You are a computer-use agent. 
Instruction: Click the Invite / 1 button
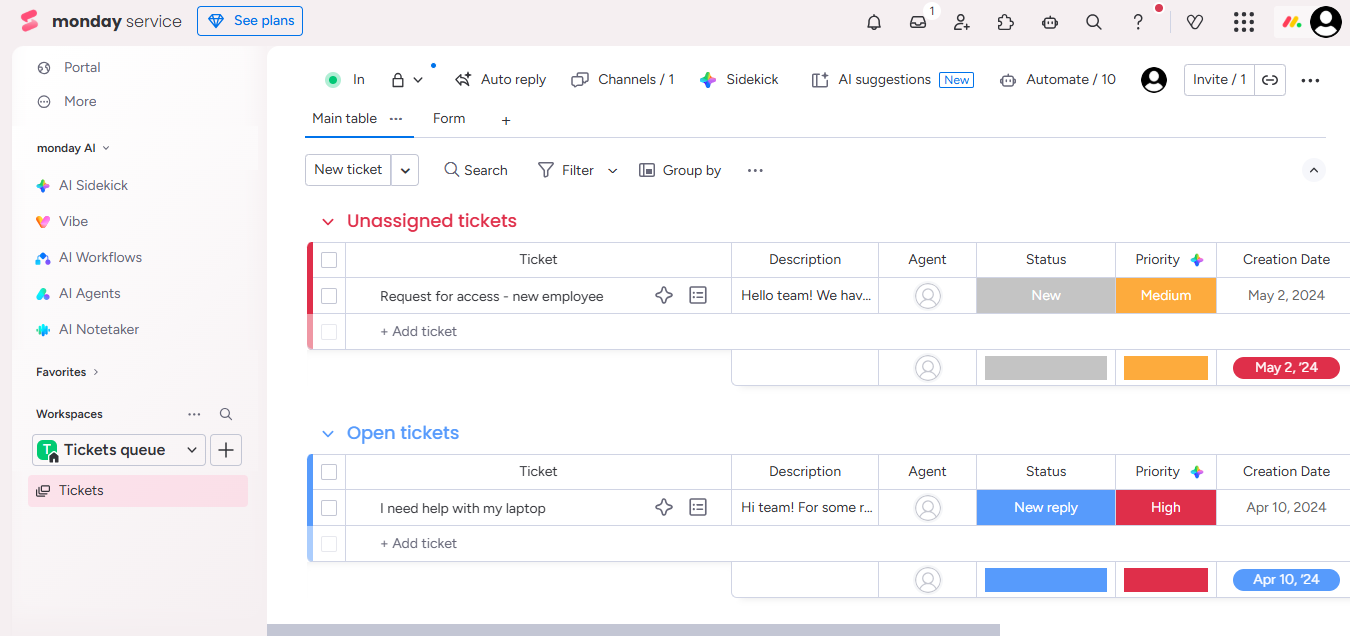pos(1220,80)
